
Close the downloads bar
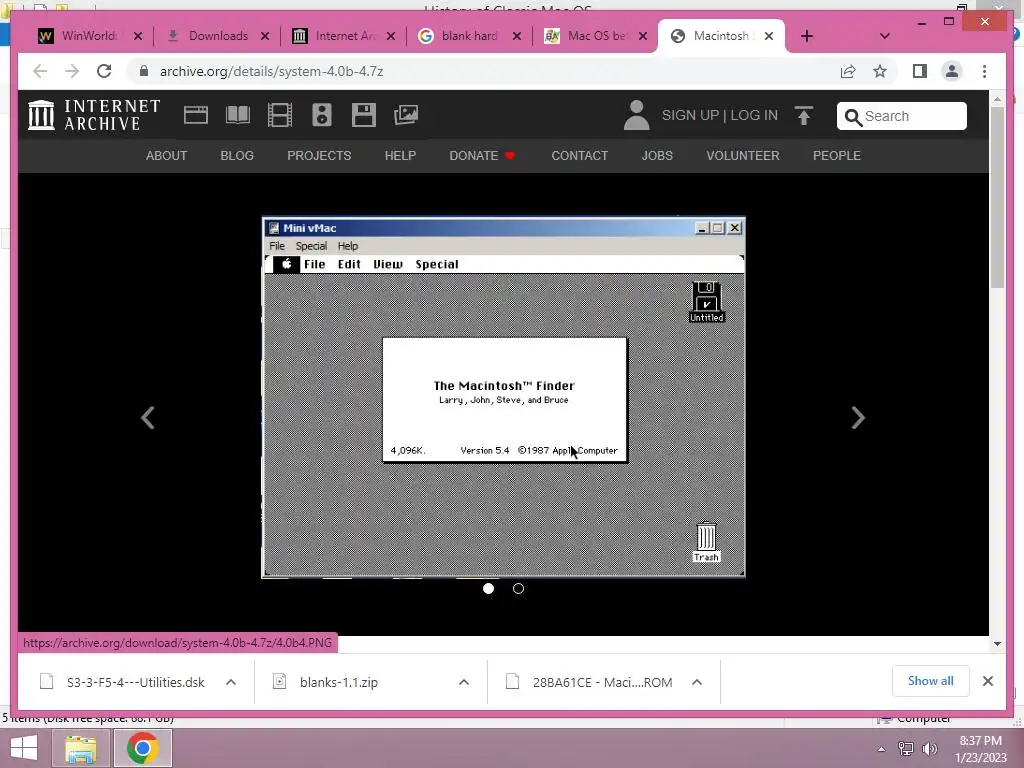pos(987,681)
